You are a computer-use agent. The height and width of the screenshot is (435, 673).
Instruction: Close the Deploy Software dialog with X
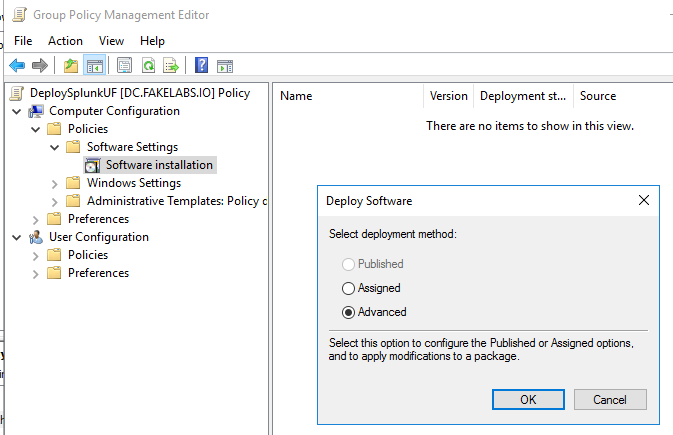pyautogui.click(x=644, y=200)
